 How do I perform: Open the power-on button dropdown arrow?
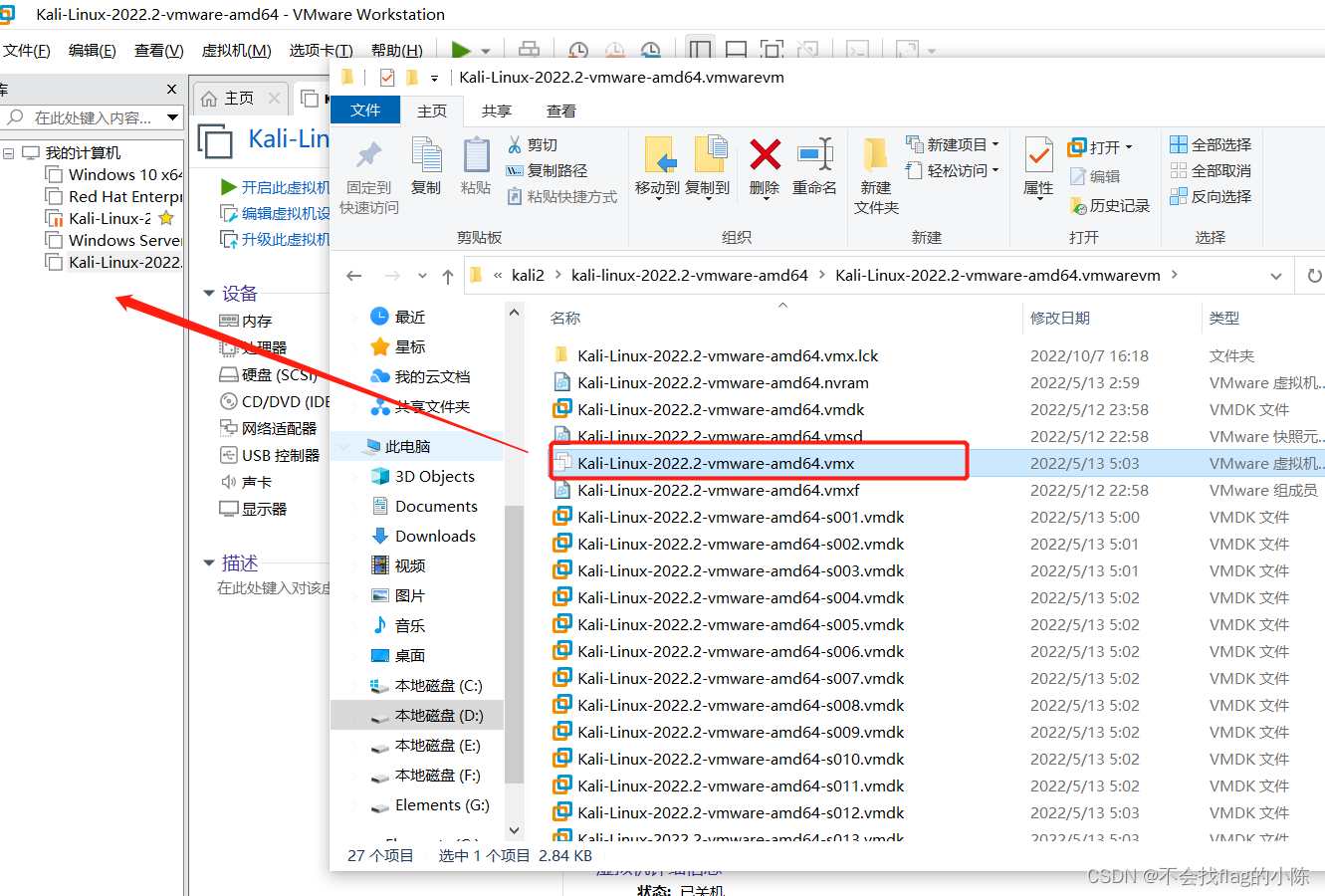(486, 51)
